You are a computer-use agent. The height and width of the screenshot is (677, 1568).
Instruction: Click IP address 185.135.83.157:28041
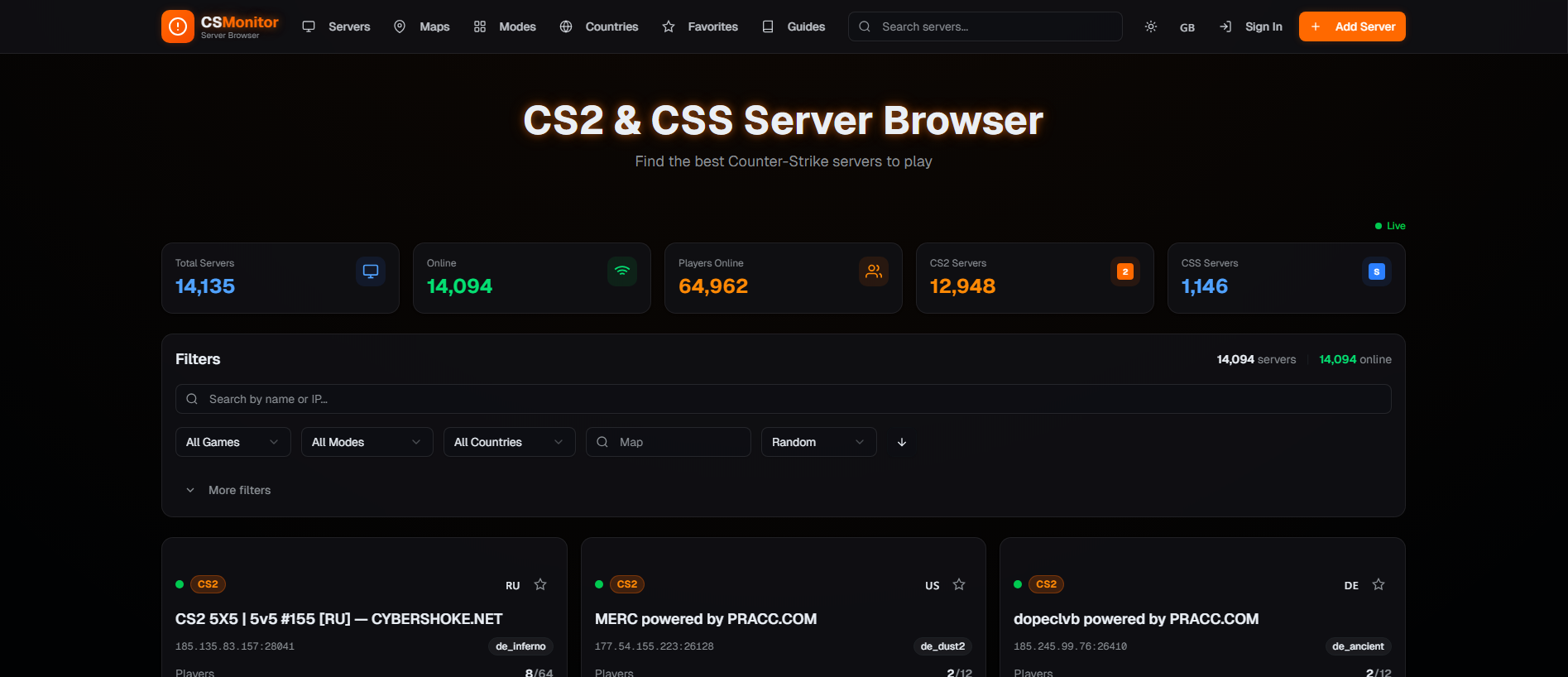pyautogui.click(x=235, y=646)
